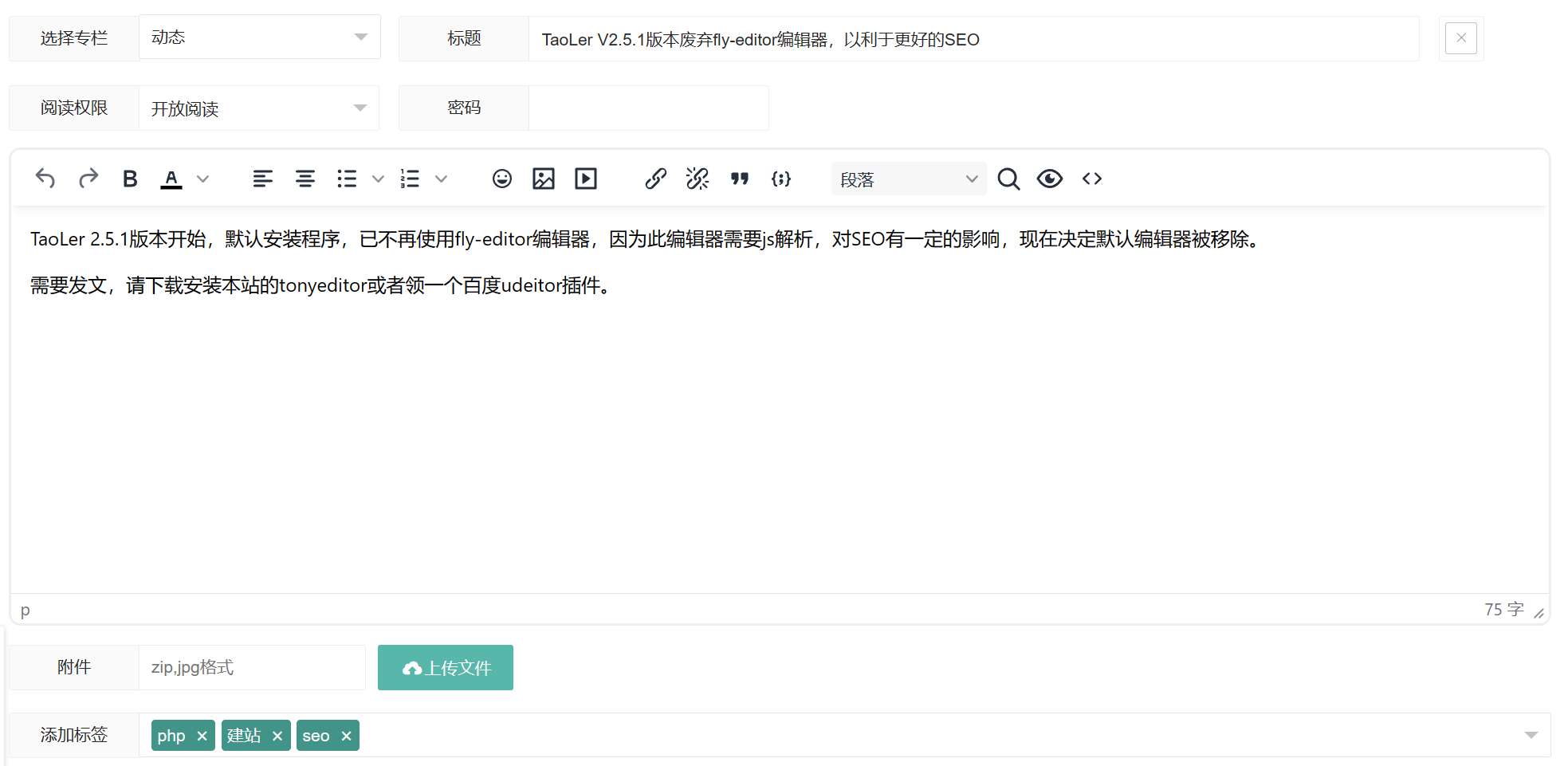Remove the php tag
This screenshot has width=1568, height=766.
tap(202, 736)
